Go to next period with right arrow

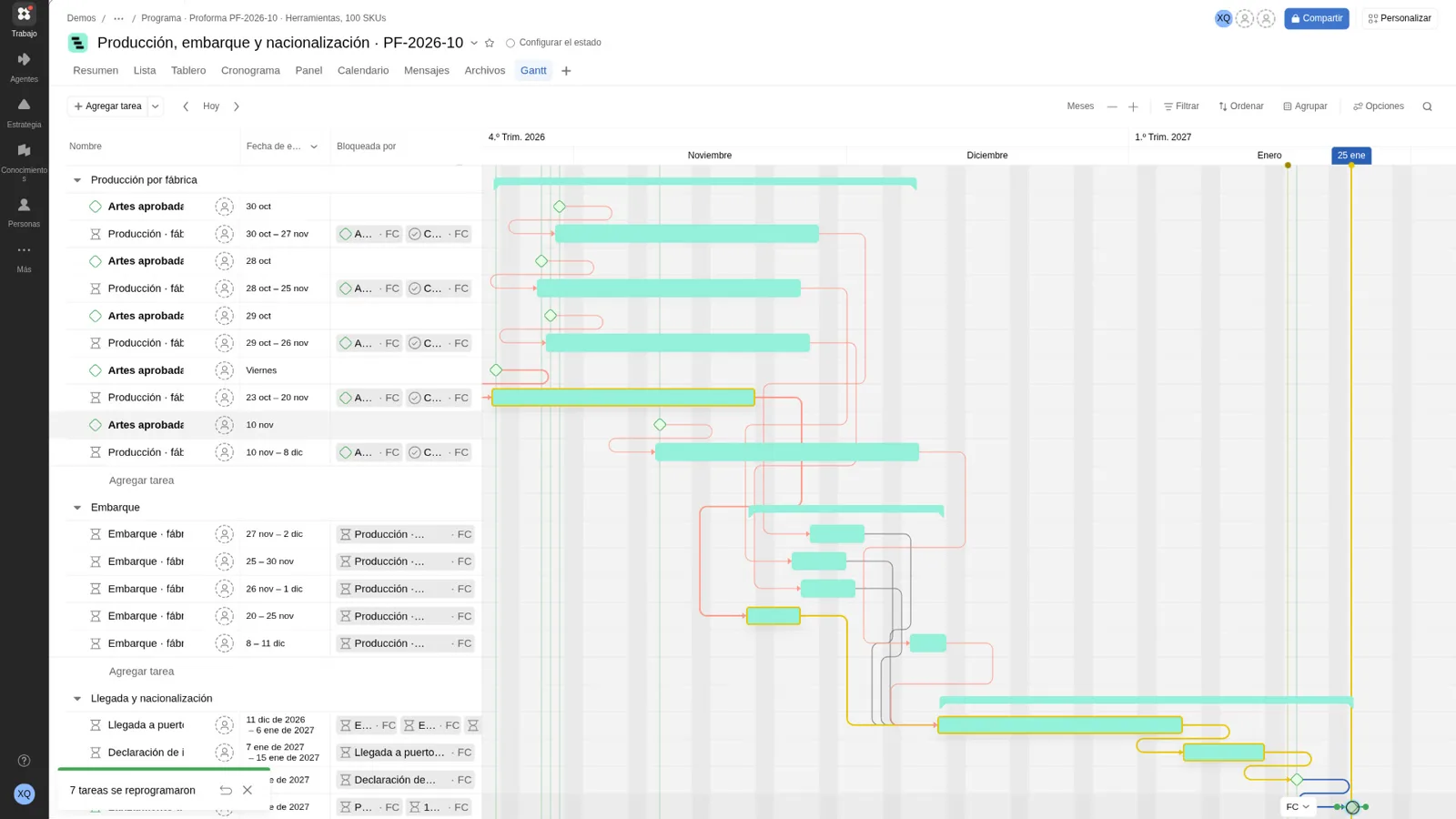[237, 106]
